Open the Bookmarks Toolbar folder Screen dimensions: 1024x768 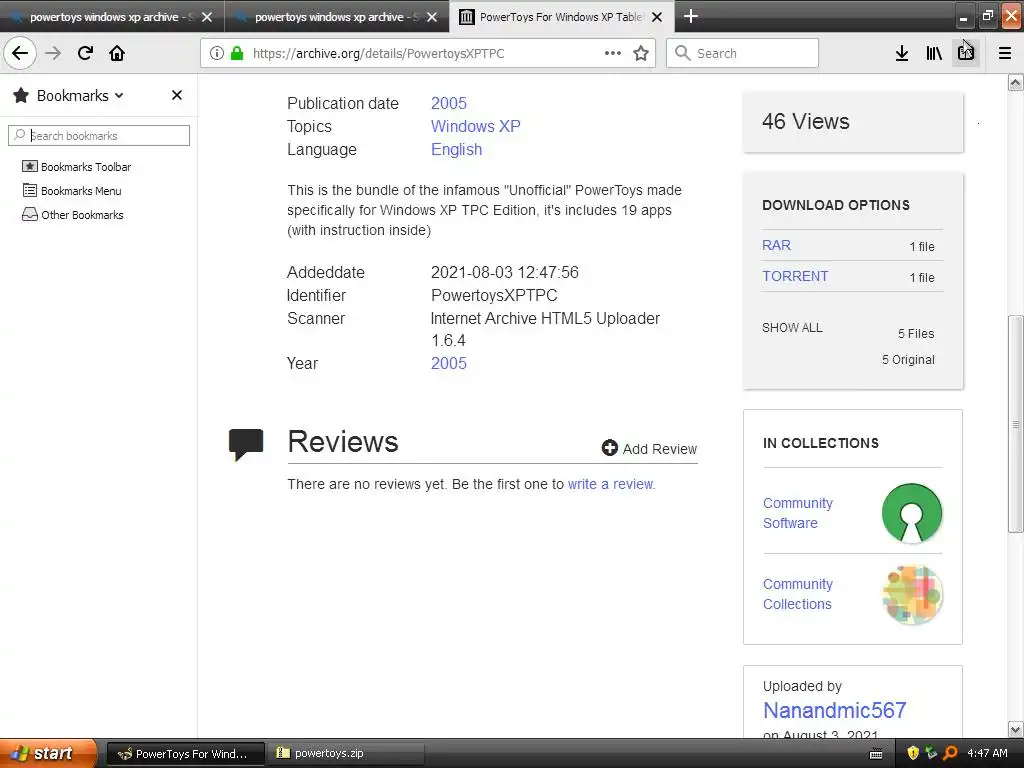77,167
